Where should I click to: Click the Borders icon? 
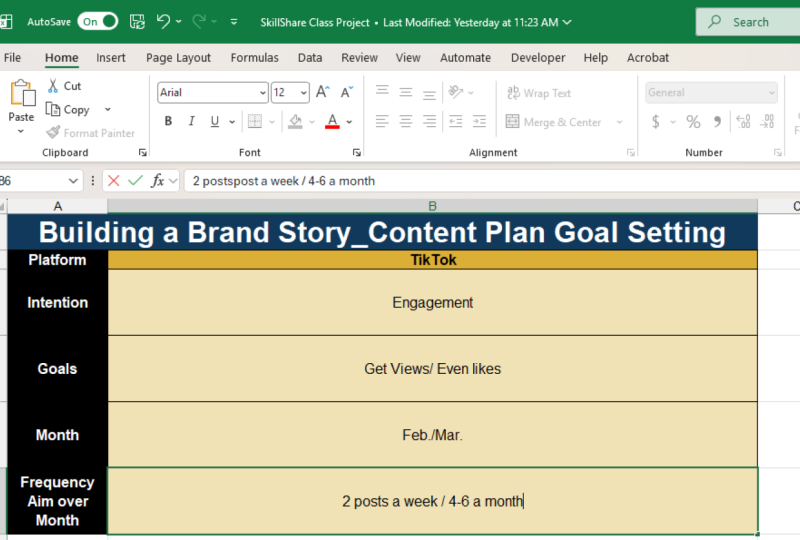coord(255,121)
